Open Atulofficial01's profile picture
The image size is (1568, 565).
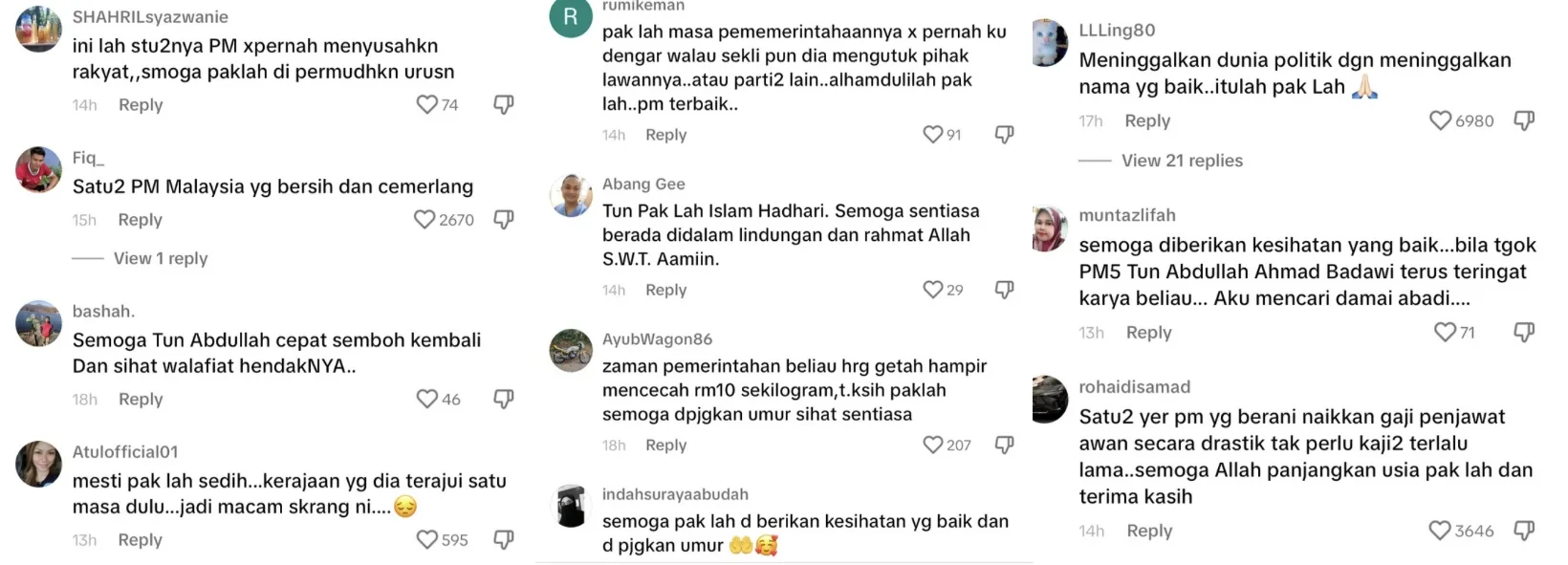coord(38,464)
